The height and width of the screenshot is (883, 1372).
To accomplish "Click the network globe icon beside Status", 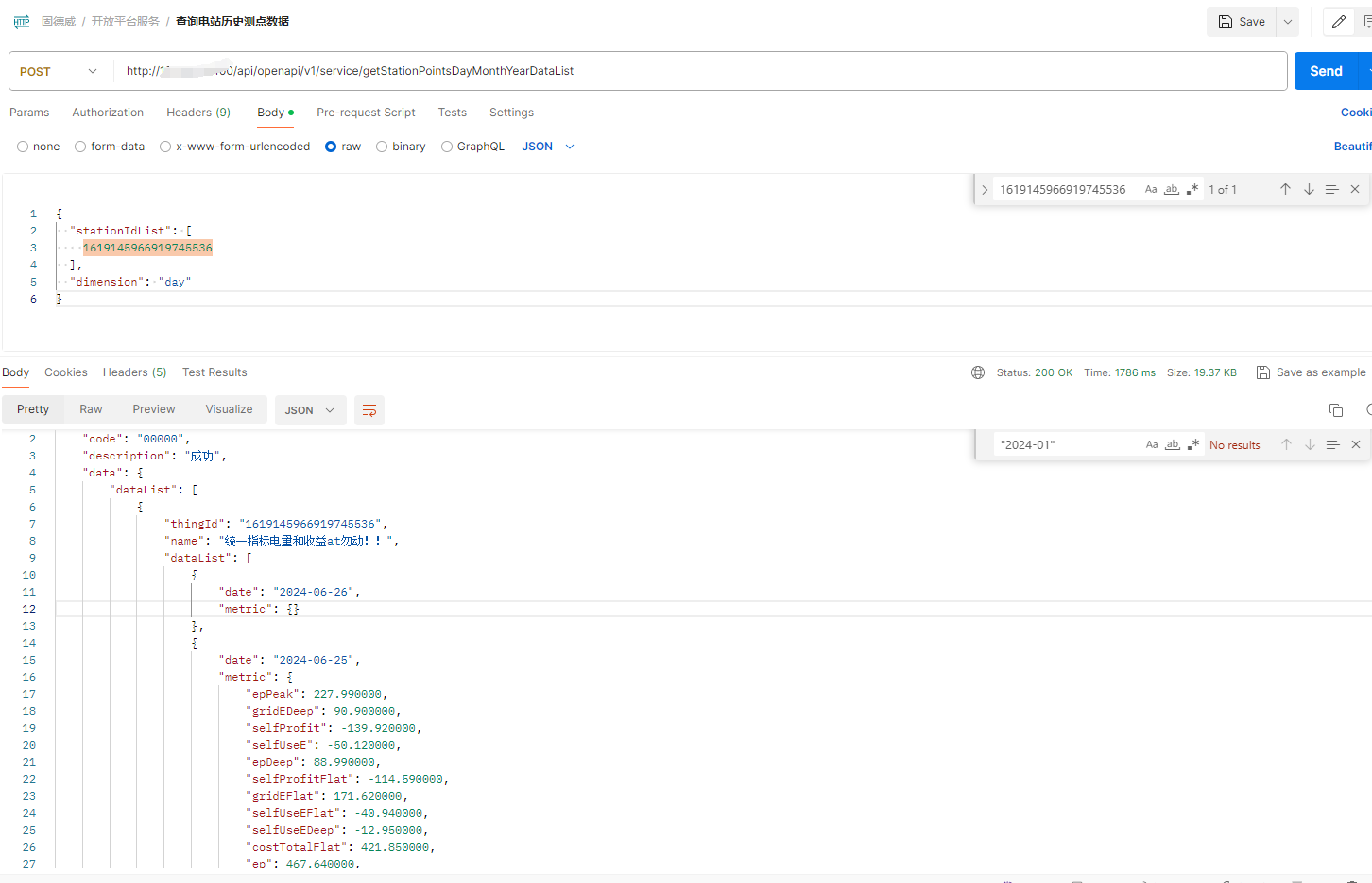I will tap(978, 372).
